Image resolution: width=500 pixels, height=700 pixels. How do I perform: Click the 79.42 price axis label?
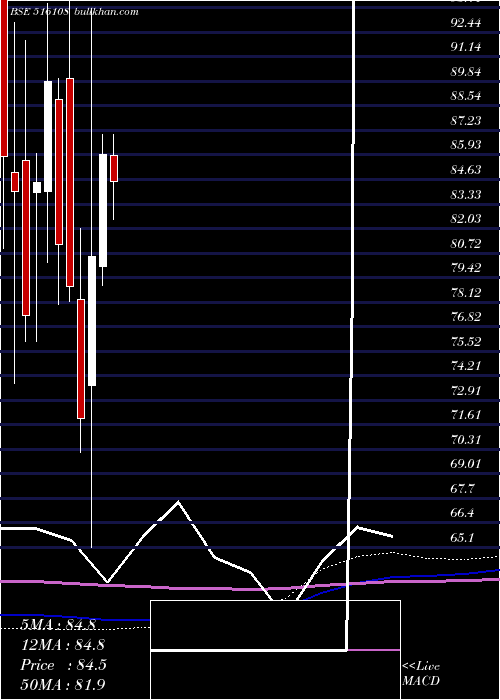click(466, 268)
